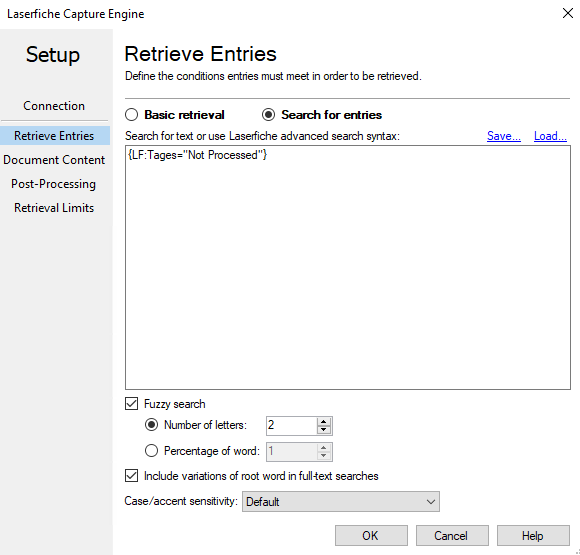The width and height of the screenshot is (580, 555).
Task: Open the Connection setup page
Action: point(54,106)
